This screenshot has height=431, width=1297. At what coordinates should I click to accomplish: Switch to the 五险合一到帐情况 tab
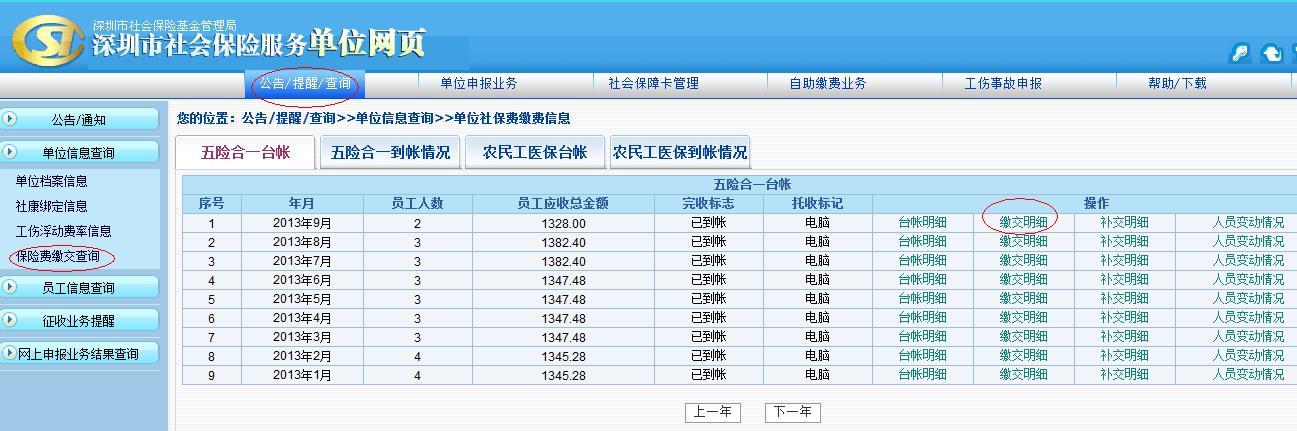click(390, 153)
